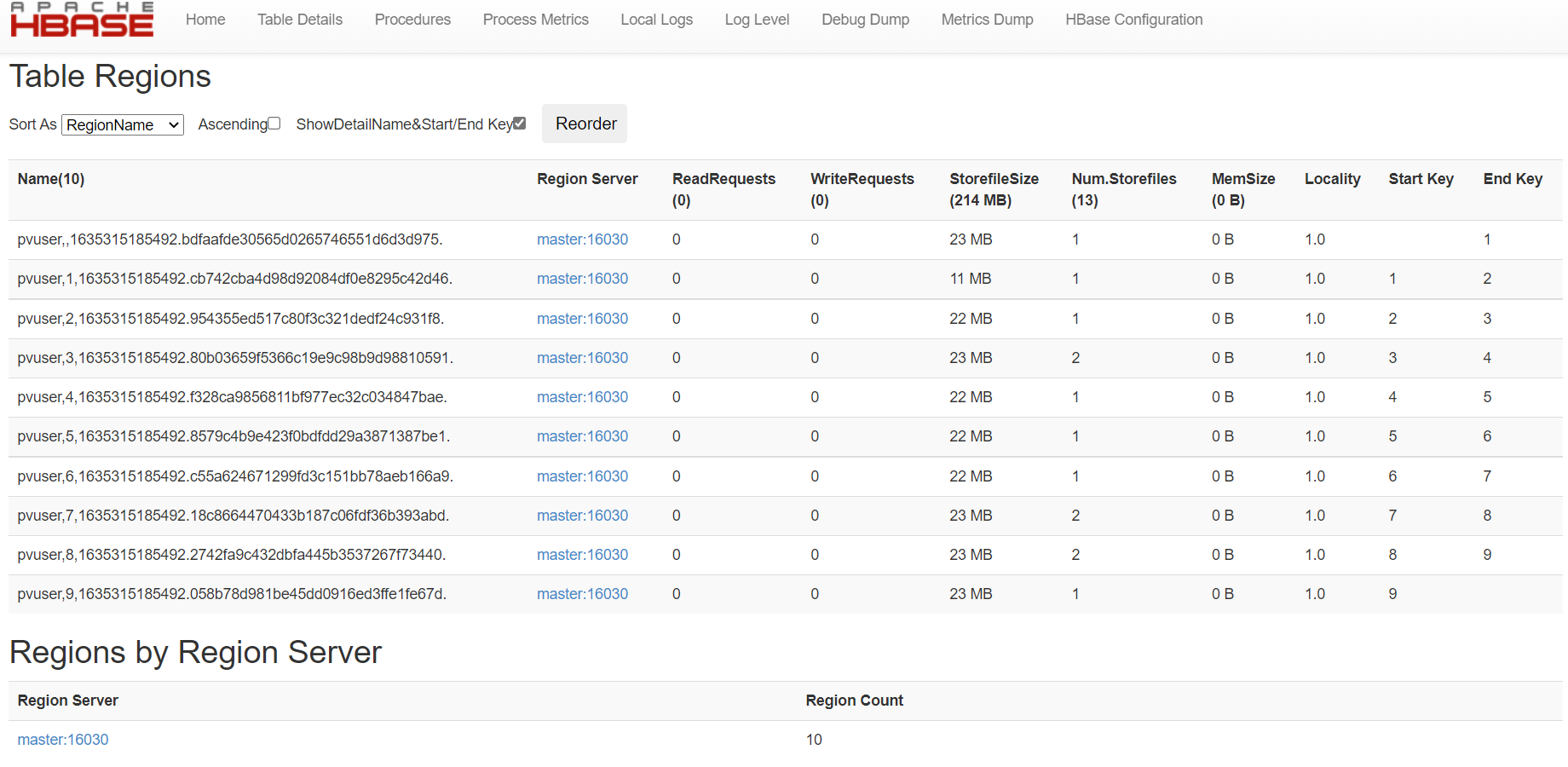Image resolution: width=1568 pixels, height=767 pixels.
Task: Select region name pvuser,5 ending 387be1
Action: point(233,436)
